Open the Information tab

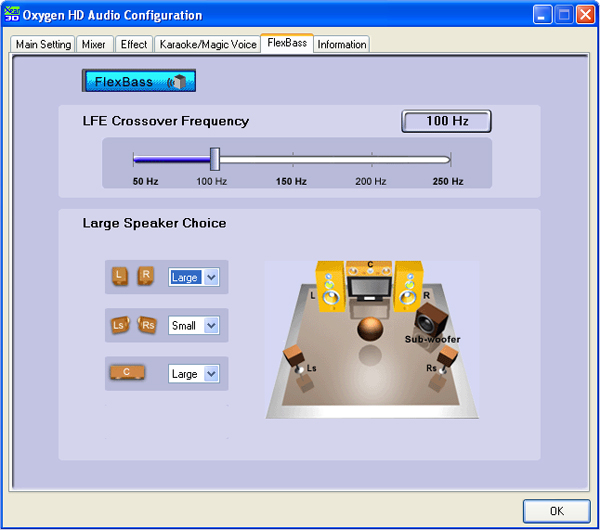point(342,44)
